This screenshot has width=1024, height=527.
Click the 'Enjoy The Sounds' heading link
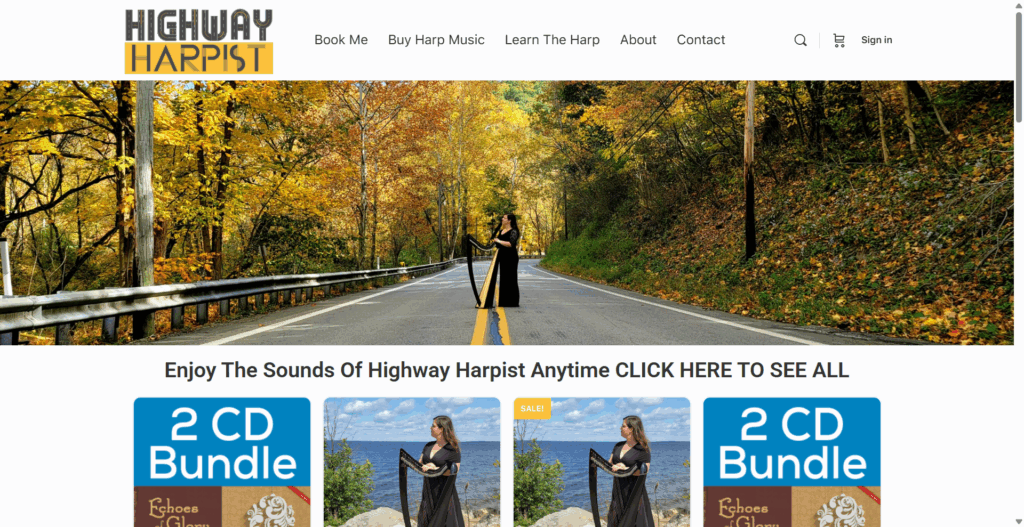coord(507,370)
